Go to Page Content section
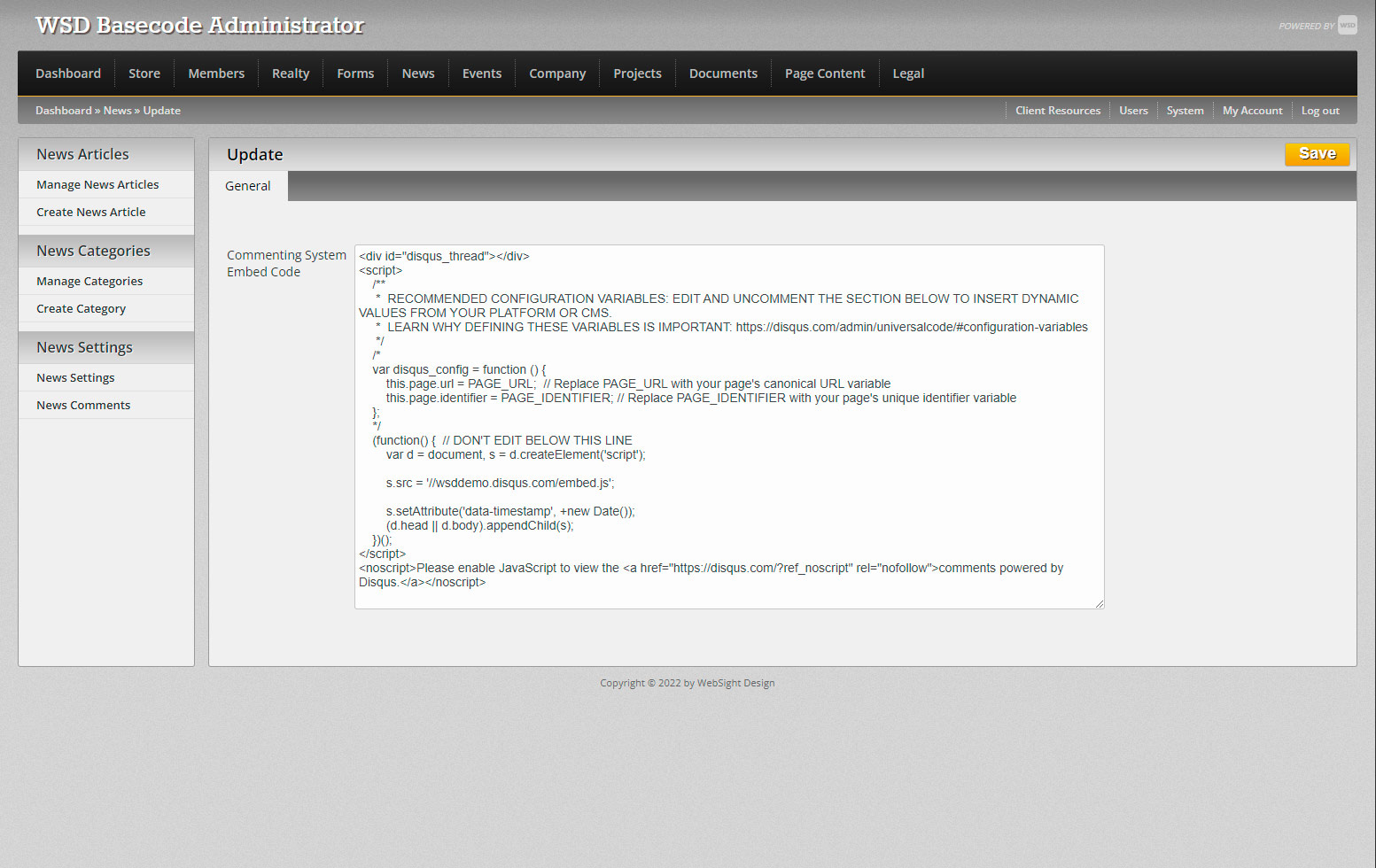1376x868 pixels. tap(825, 74)
